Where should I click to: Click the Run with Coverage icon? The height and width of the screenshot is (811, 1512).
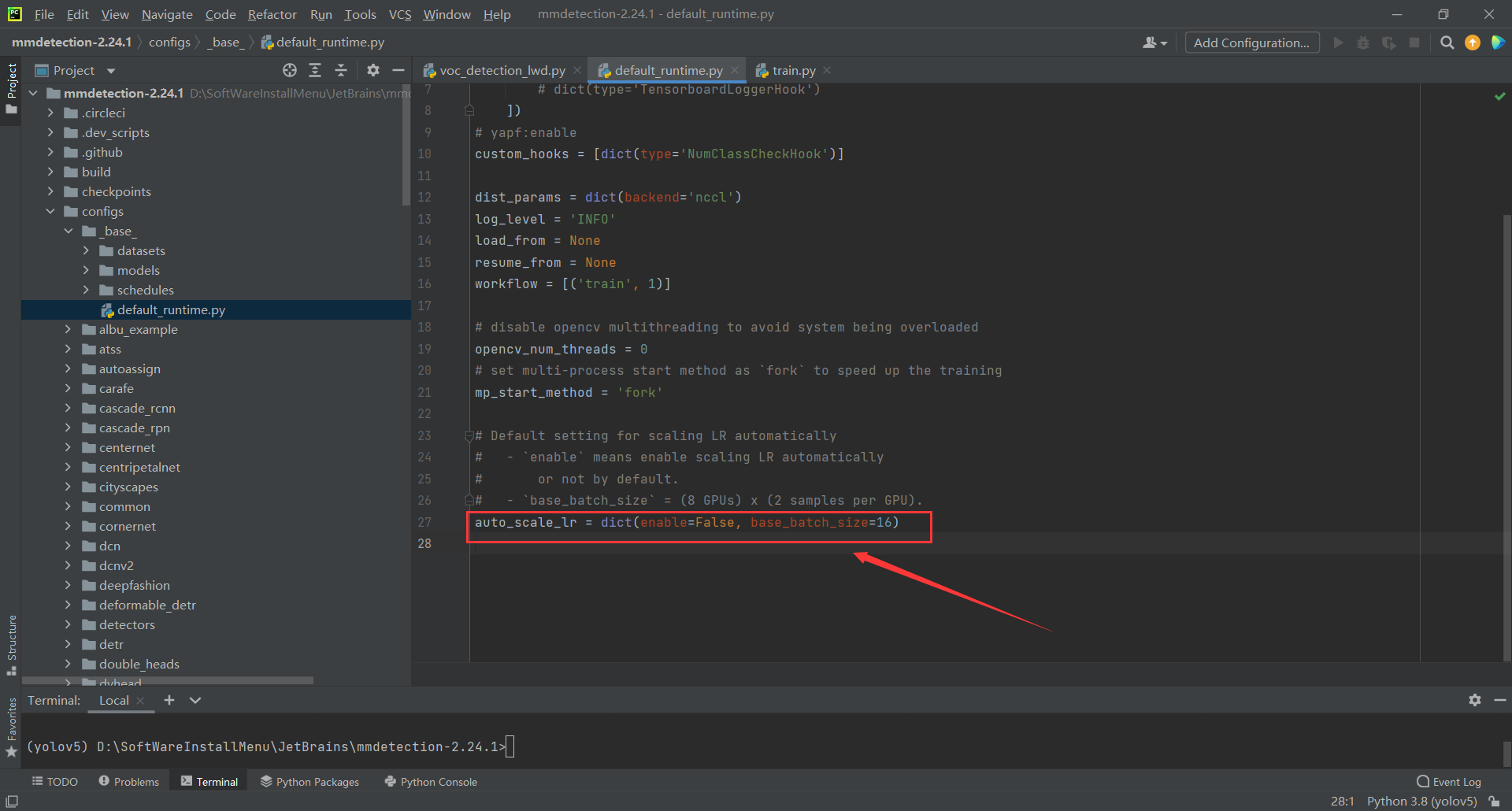[x=1388, y=43]
